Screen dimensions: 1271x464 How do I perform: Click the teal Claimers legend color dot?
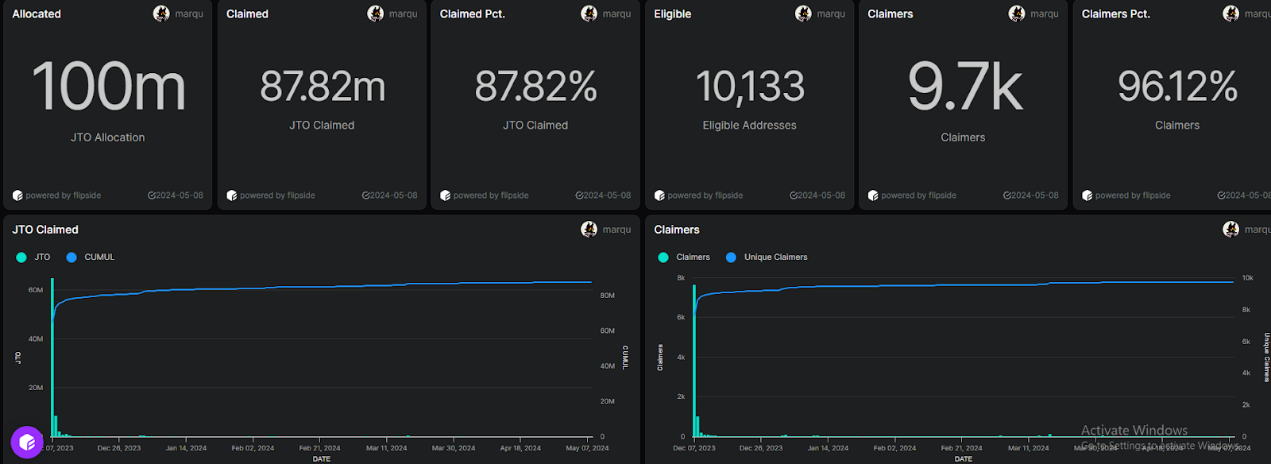pos(663,257)
